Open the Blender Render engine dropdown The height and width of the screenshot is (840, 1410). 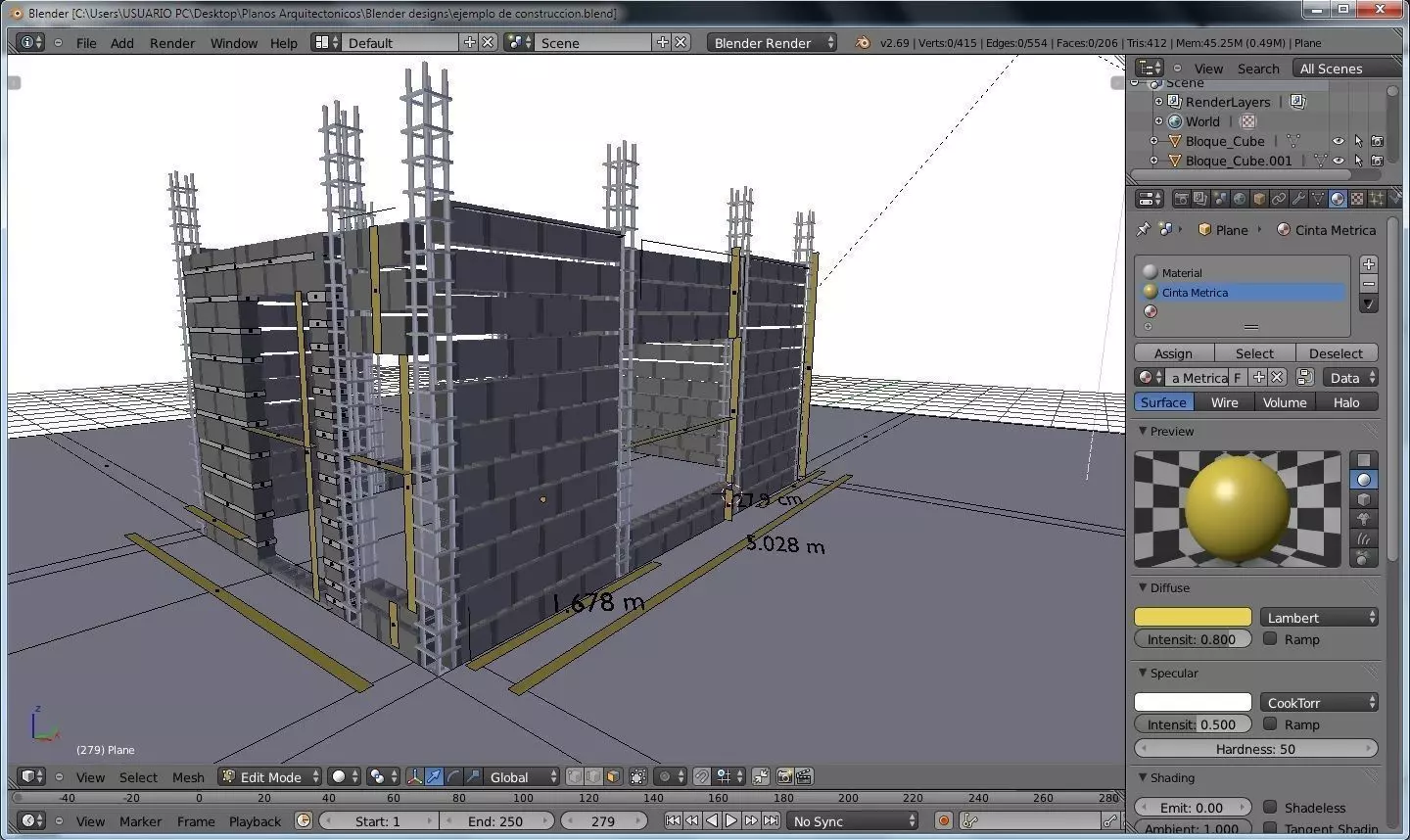772,42
